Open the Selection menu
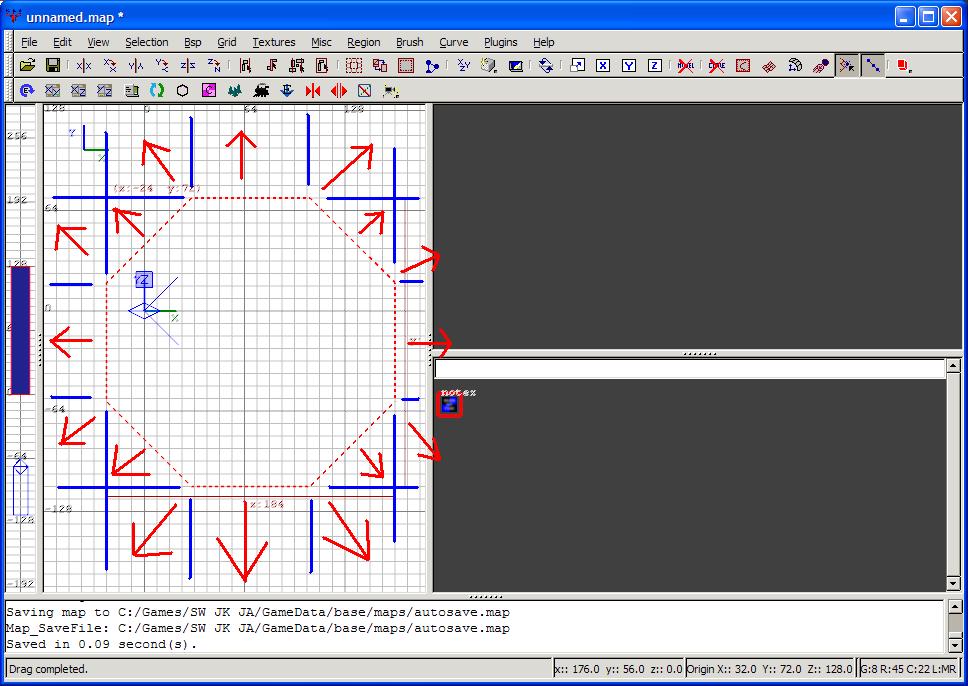Viewport: 968px width, 686px height. [x=147, y=42]
